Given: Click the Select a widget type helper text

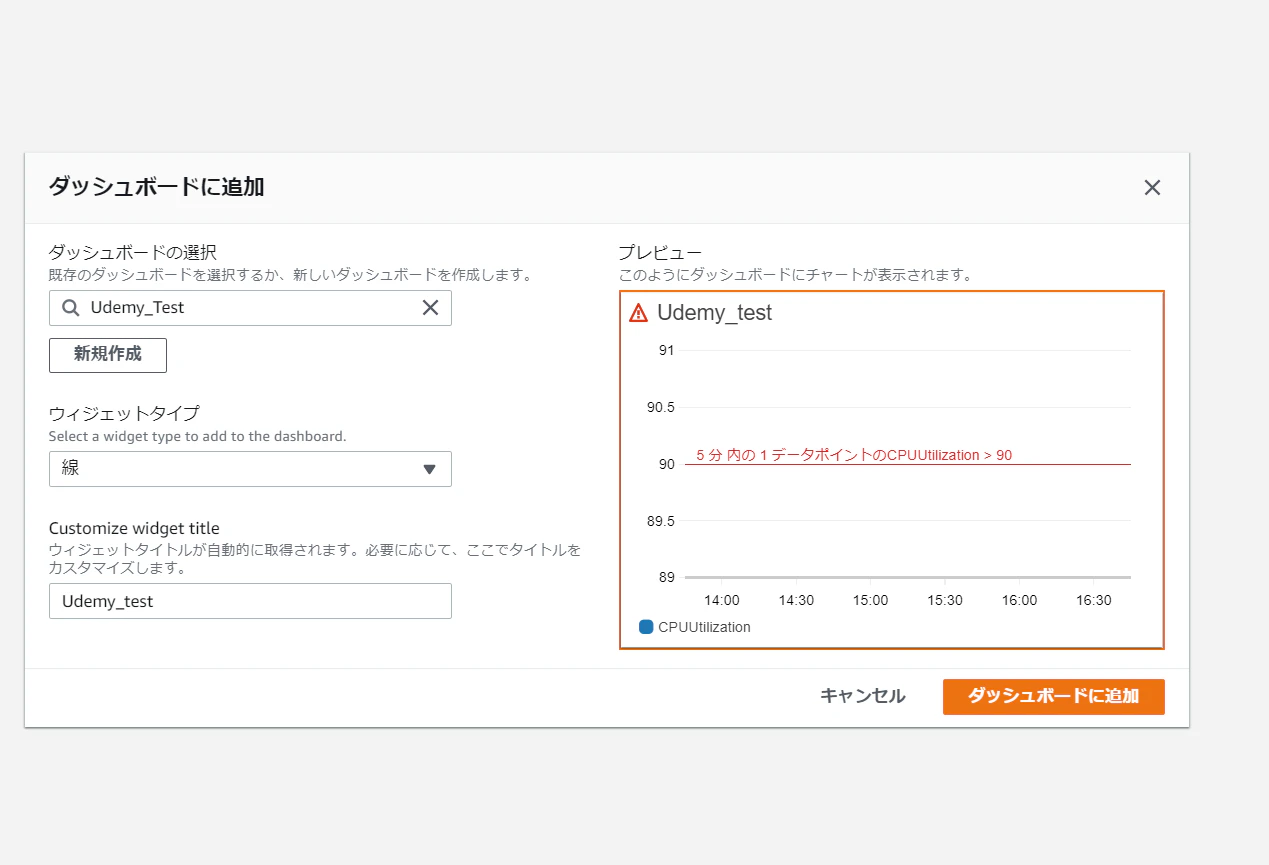Looking at the screenshot, I should pyautogui.click(x=198, y=436).
